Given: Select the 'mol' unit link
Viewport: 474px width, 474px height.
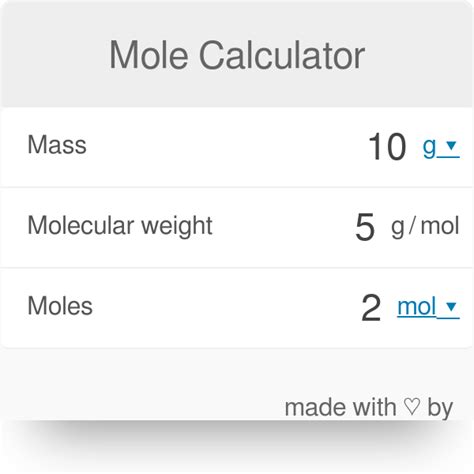Looking at the screenshot, I should coord(417,306).
